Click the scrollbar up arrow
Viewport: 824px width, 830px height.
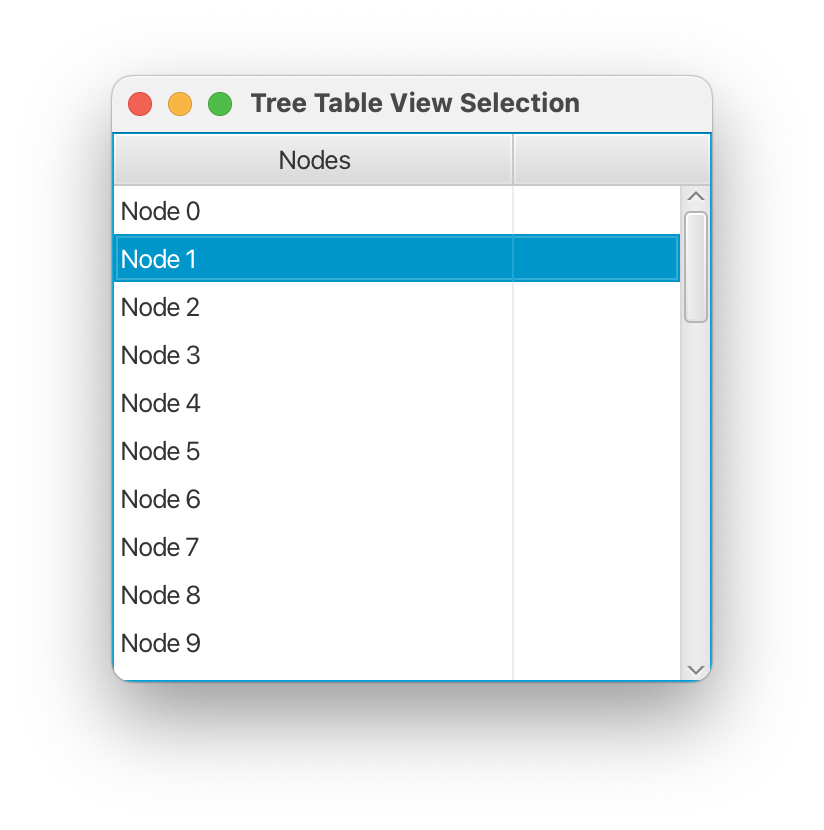coord(696,196)
